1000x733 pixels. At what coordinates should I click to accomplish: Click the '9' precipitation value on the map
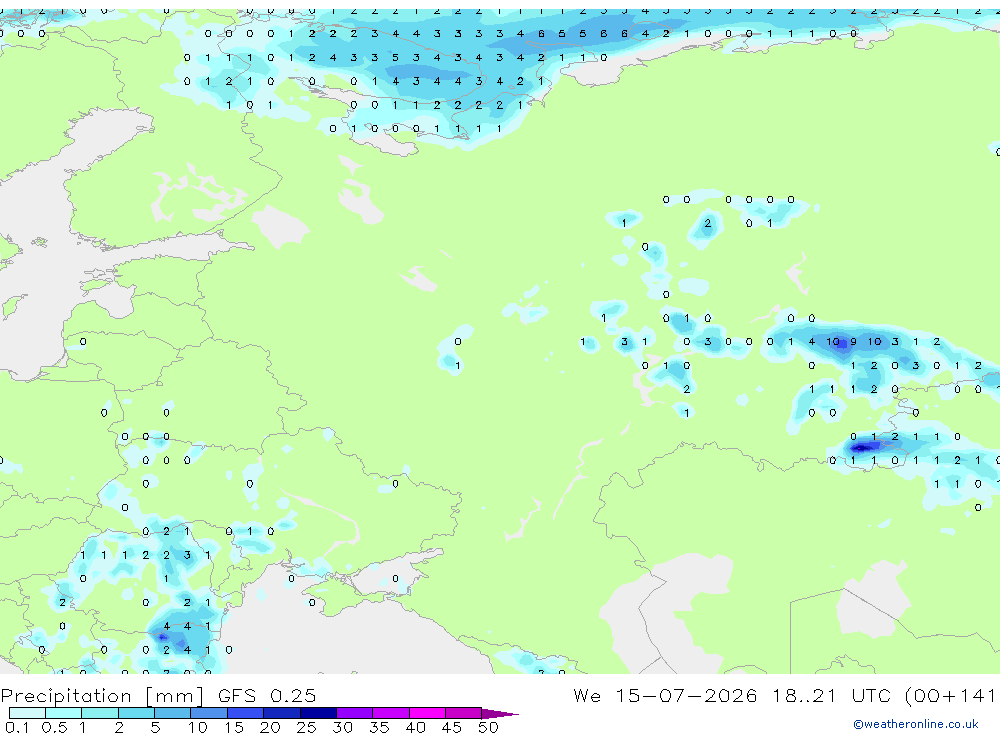coord(853,342)
